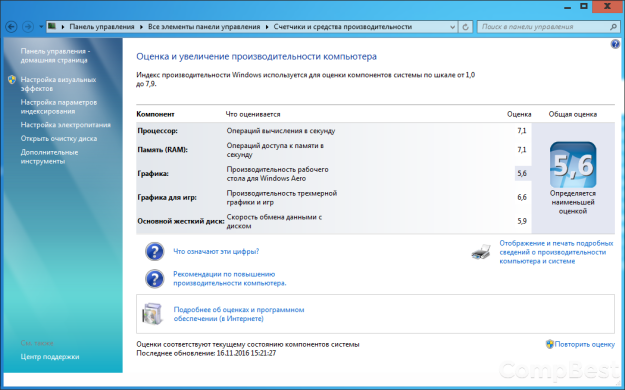Click question icon beside 'Рекомендации по повышению'
The height and width of the screenshot is (390, 625).
click(154, 279)
